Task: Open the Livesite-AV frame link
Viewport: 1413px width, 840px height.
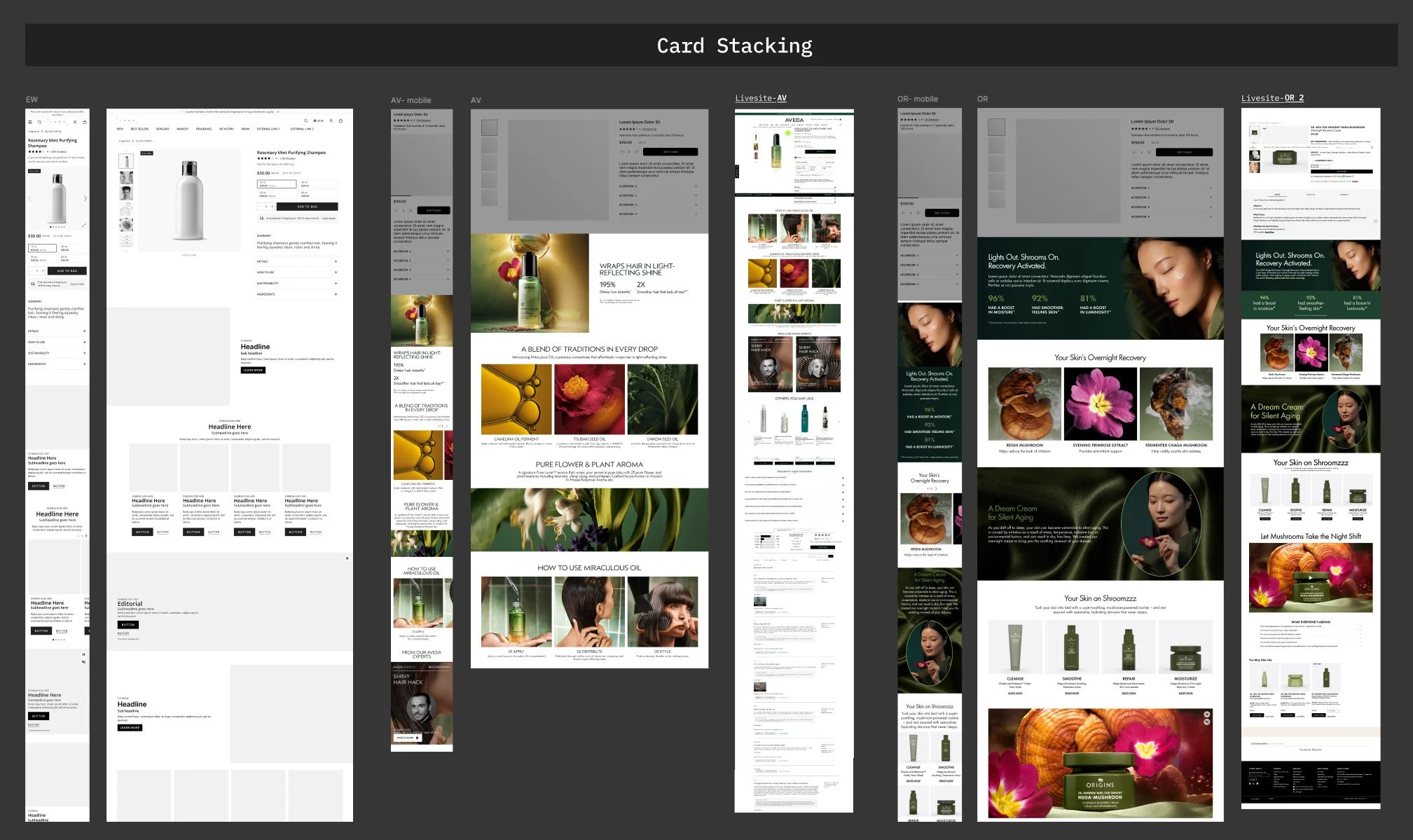Action: pyautogui.click(x=760, y=98)
